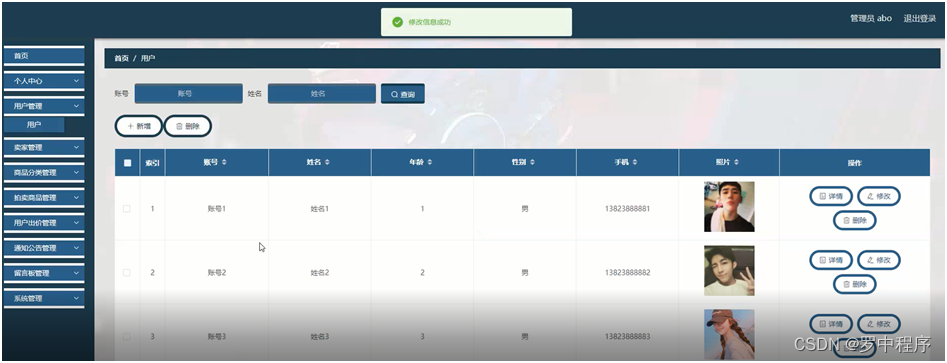The image size is (947, 363).
Task: Click the 管理员 abo label
Action: 871,18
